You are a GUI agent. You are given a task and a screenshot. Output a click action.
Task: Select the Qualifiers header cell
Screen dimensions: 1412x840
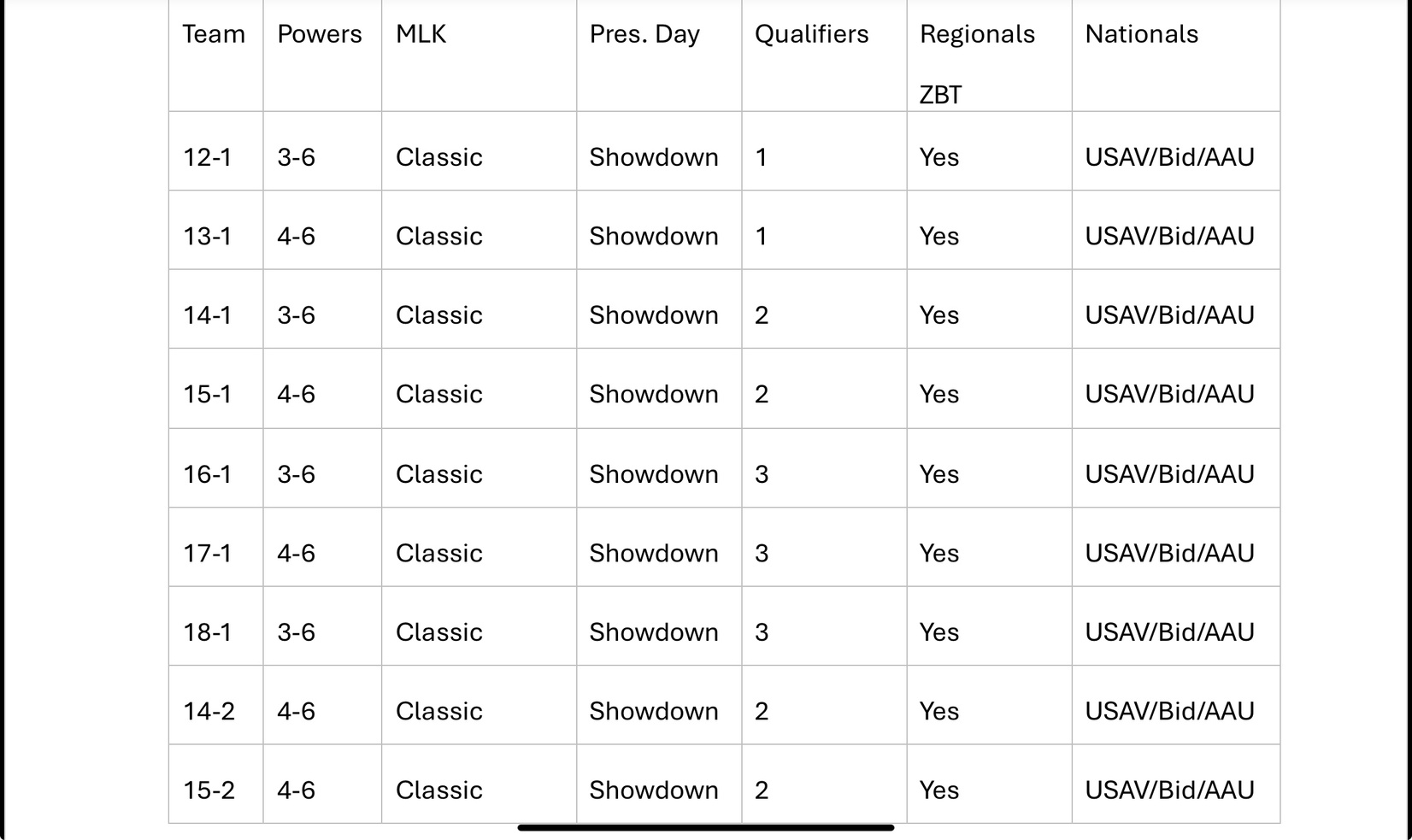click(824, 56)
